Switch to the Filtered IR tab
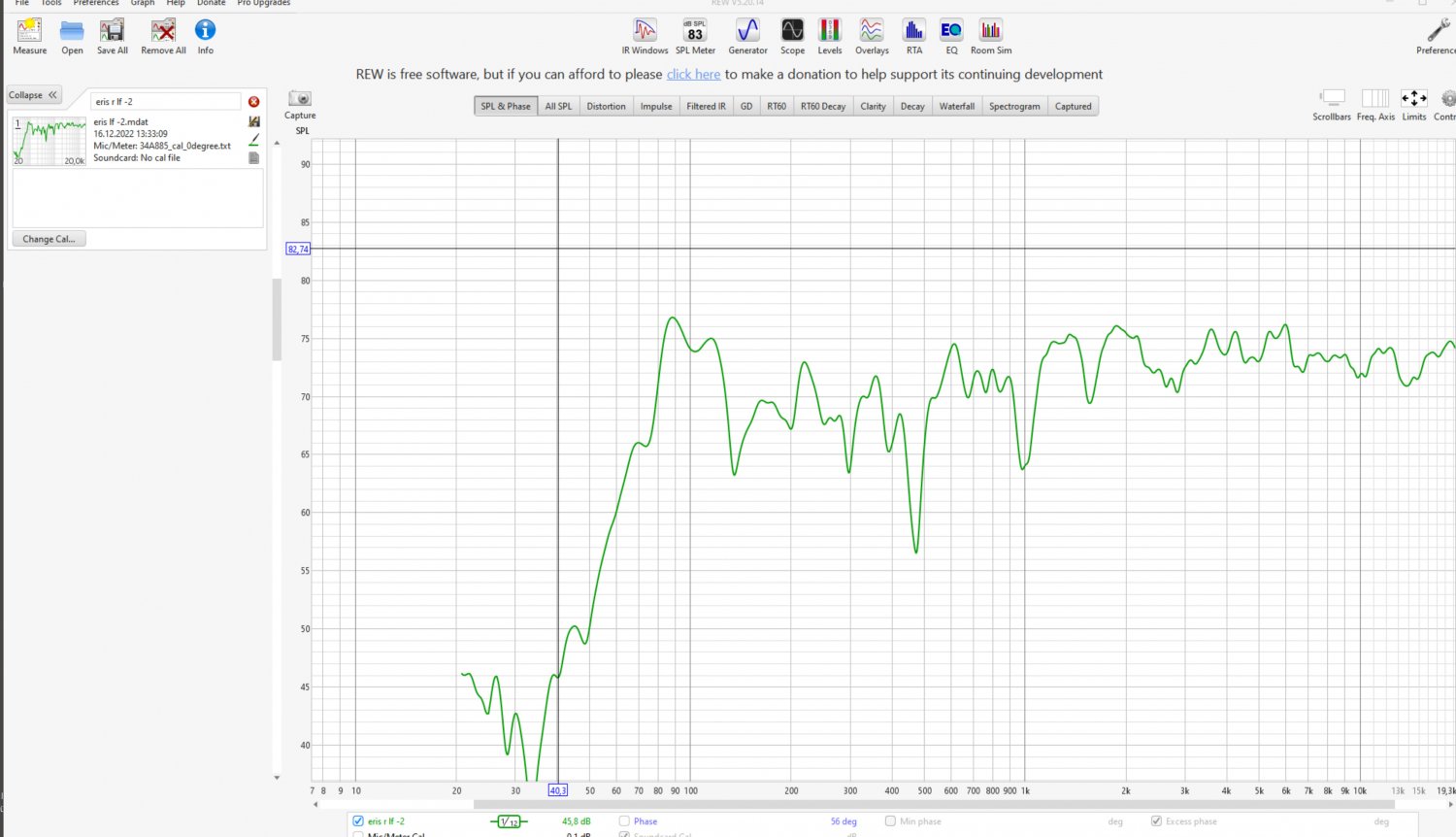 pyautogui.click(x=706, y=106)
